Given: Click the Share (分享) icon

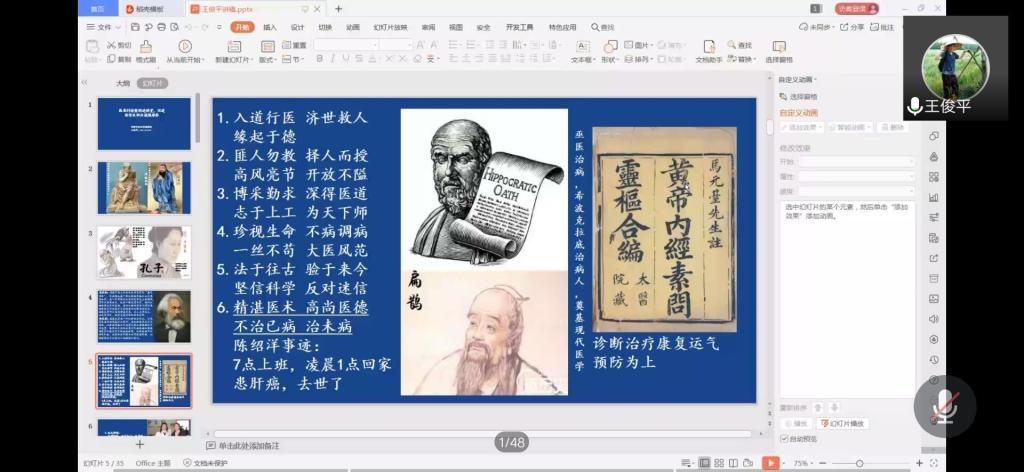Looking at the screenshot, I should (844, 27).
